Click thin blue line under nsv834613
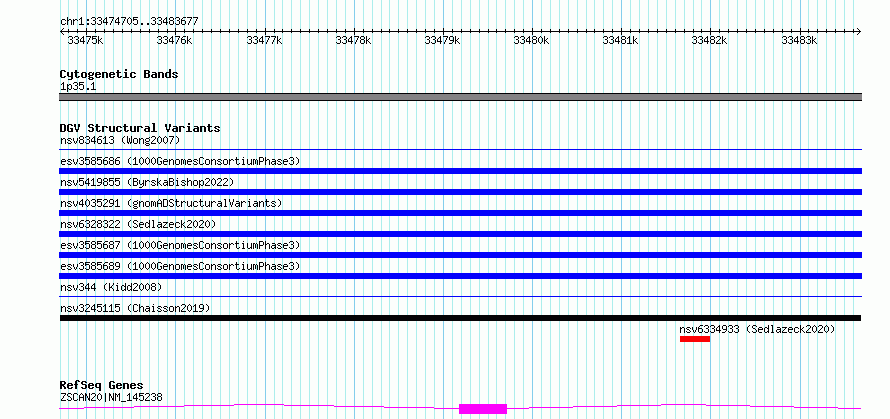This screenshot has width=890, height=419. coord(460,150)
